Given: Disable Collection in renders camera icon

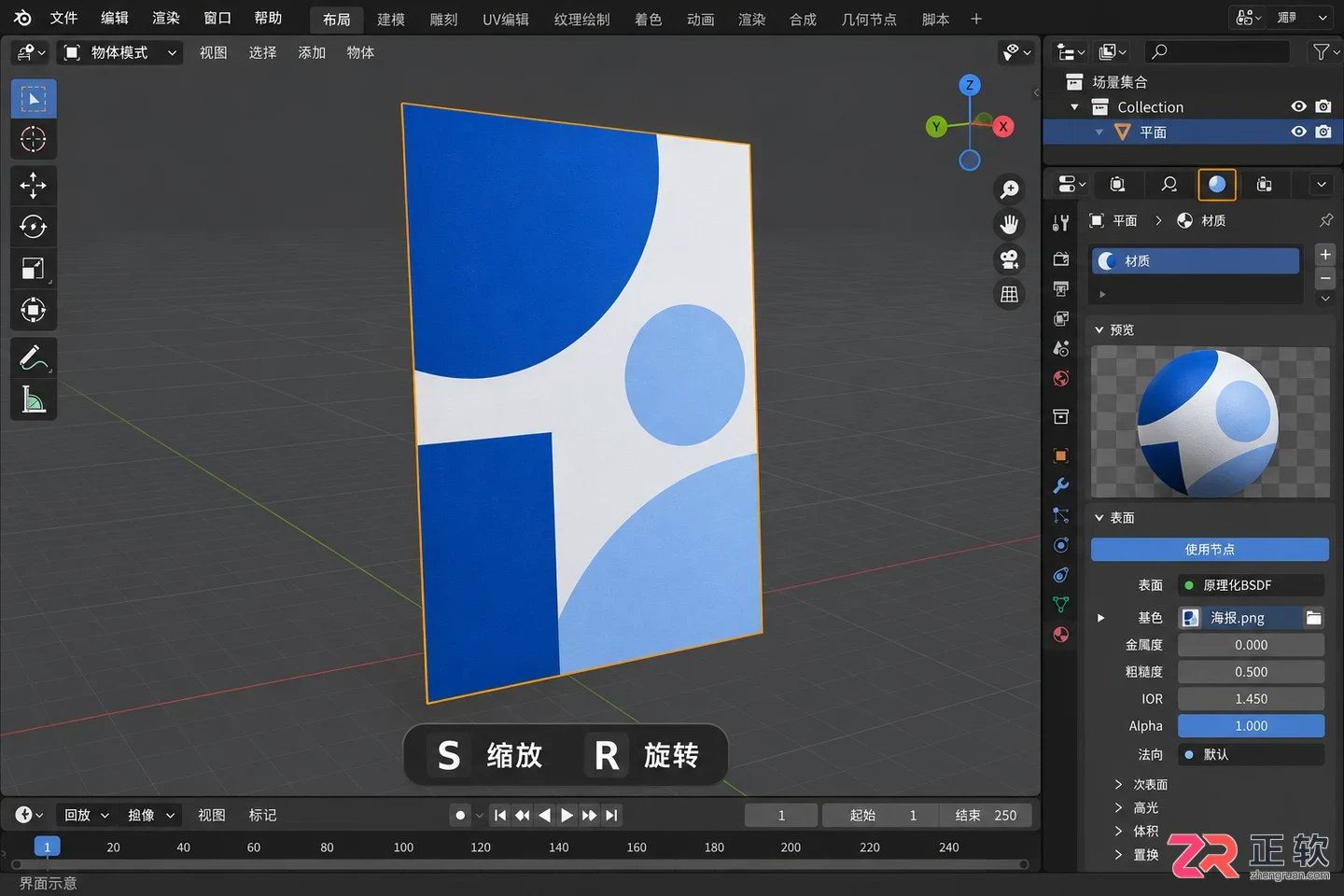Looking at the screenshot, I should pos(1323,106).
